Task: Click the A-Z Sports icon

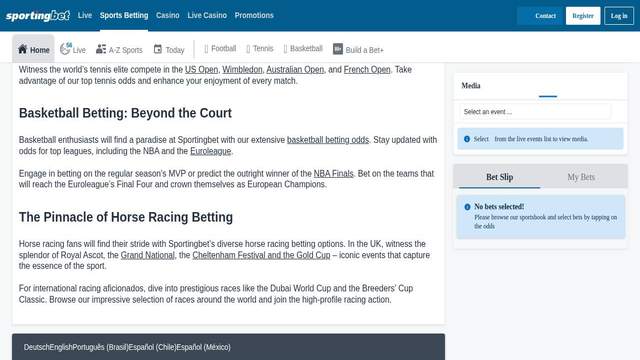Action: point(101,49)
